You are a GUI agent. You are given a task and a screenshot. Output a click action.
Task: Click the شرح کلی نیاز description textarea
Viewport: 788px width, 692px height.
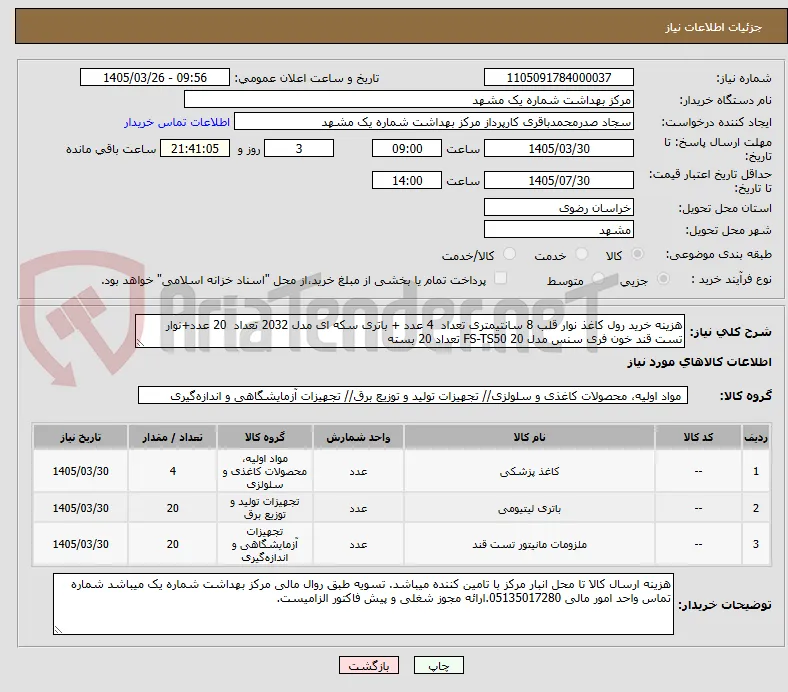[410, 331]
